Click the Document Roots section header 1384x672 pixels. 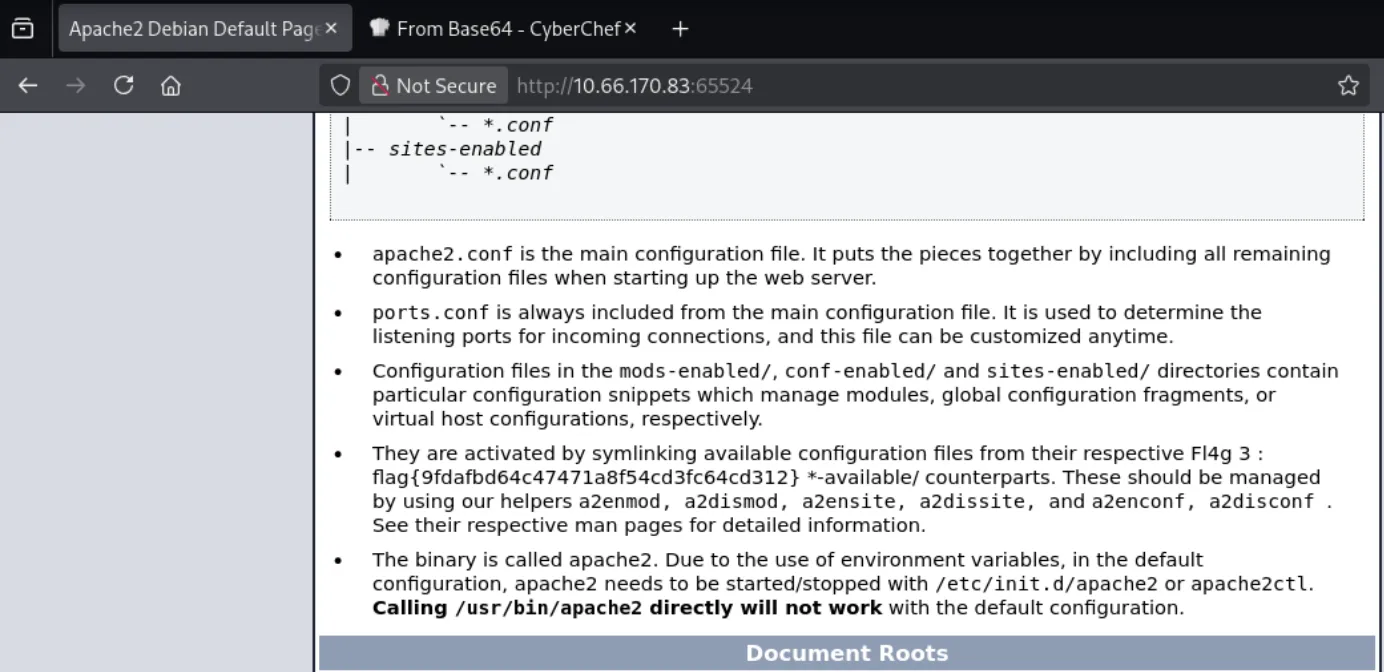tap(846, 653)
